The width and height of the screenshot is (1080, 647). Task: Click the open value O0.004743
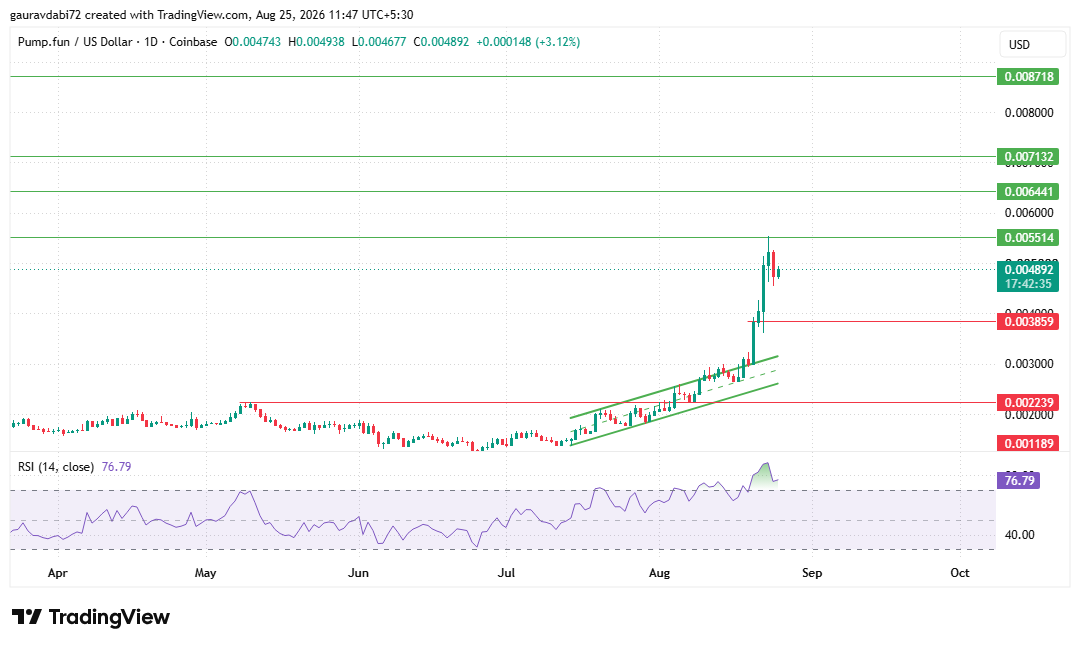(253, 42)
